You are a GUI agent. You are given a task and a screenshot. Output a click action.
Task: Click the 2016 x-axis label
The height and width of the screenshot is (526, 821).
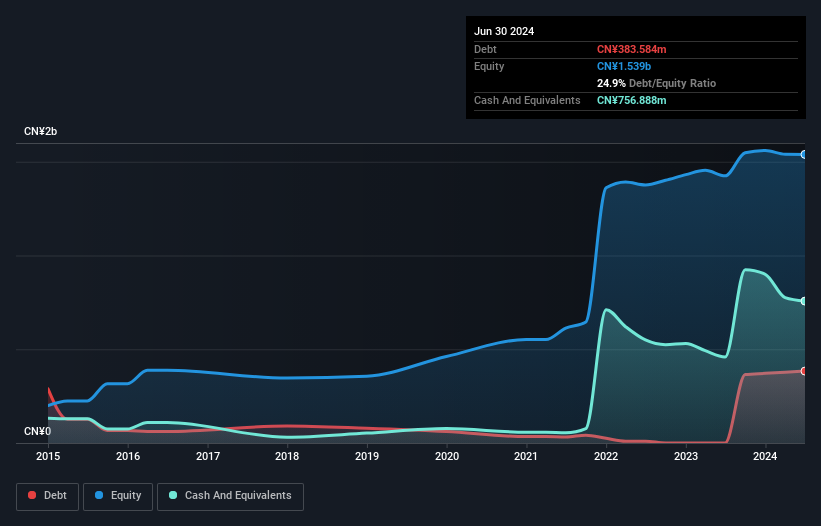pyautogui.click(x=128, y=456)
